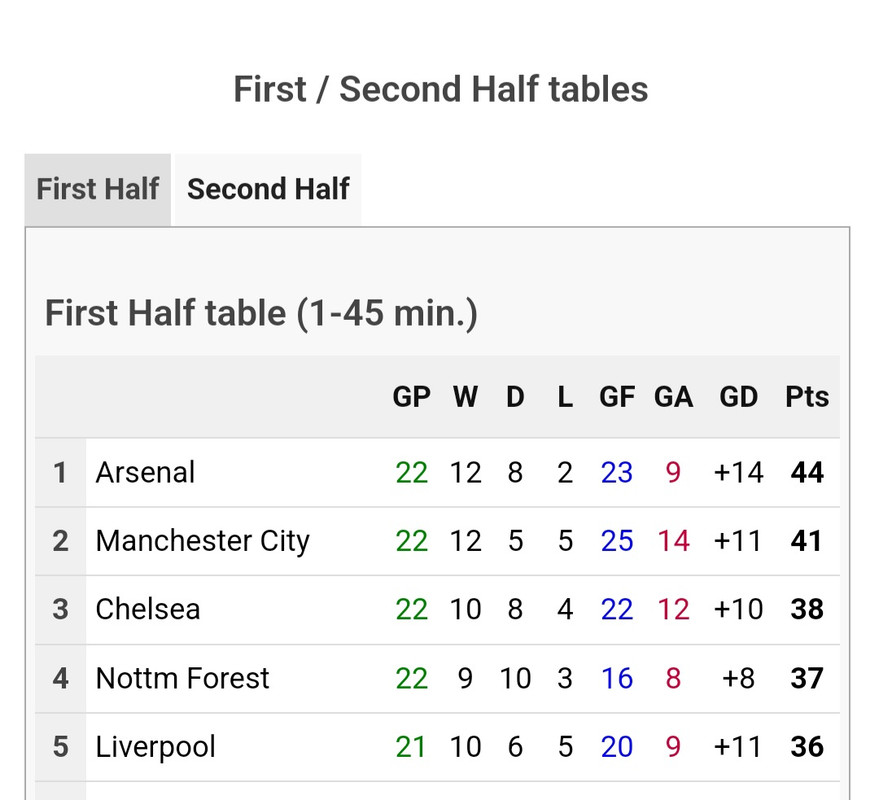Sort by GD column header

point(738,397)
